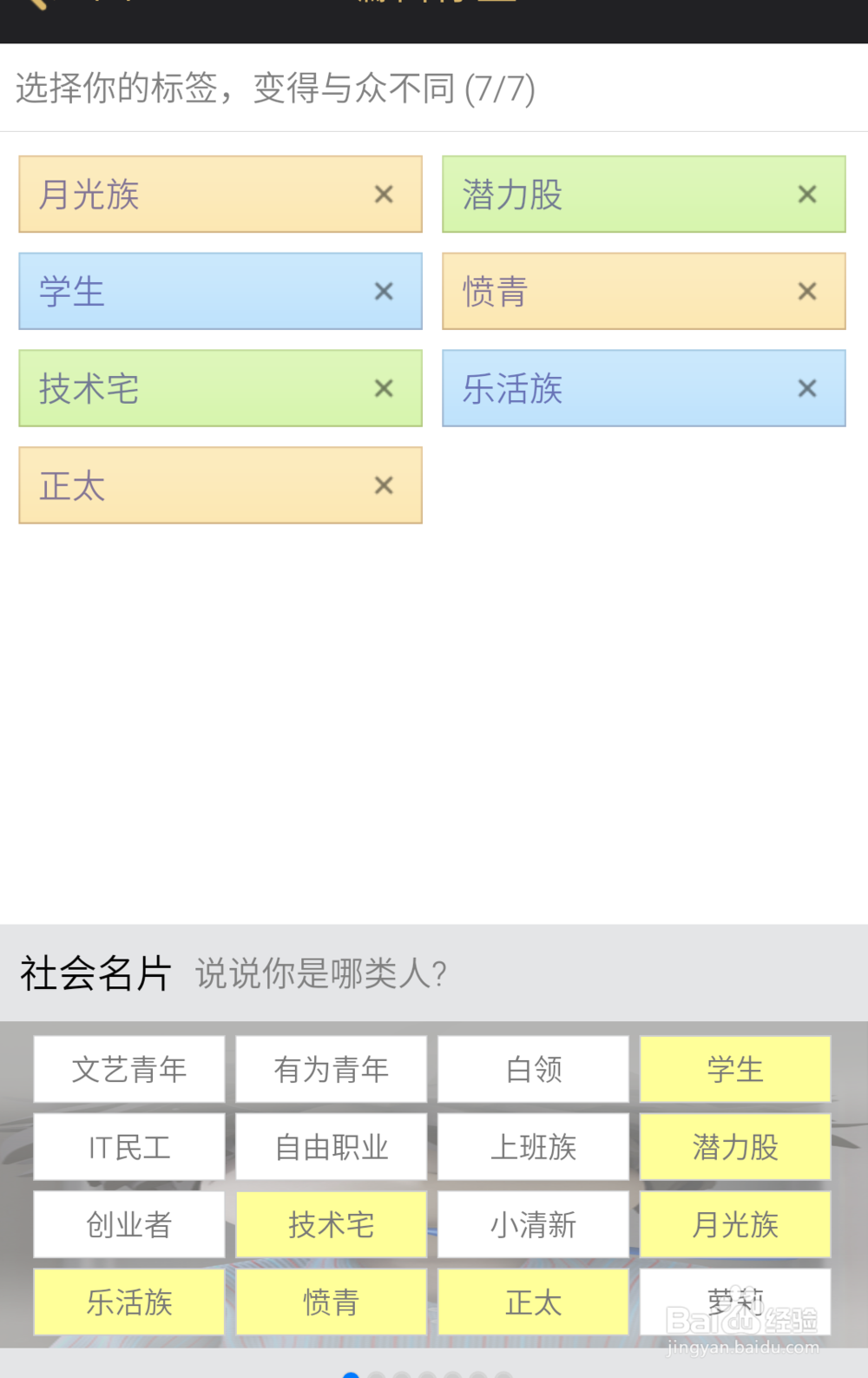The height and width of the screenshot is (1378, 868).
Task: Delete the 学生 tag using its X icon
Action: coord(384,292)
